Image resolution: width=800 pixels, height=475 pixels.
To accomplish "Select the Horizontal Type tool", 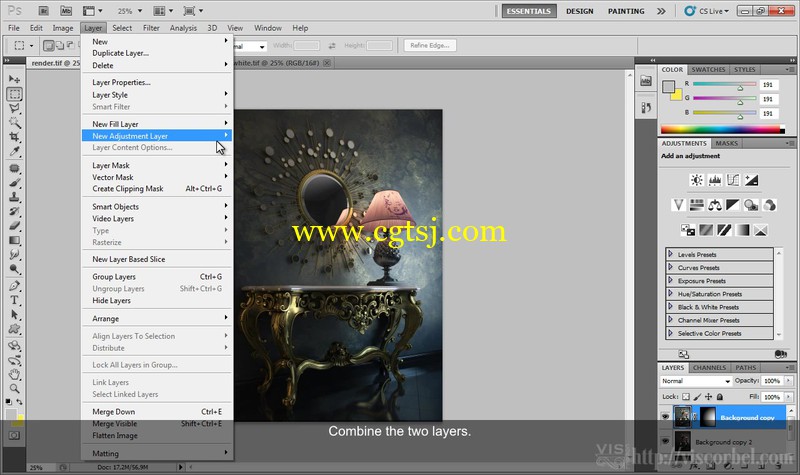I will (x=14, y=300).
